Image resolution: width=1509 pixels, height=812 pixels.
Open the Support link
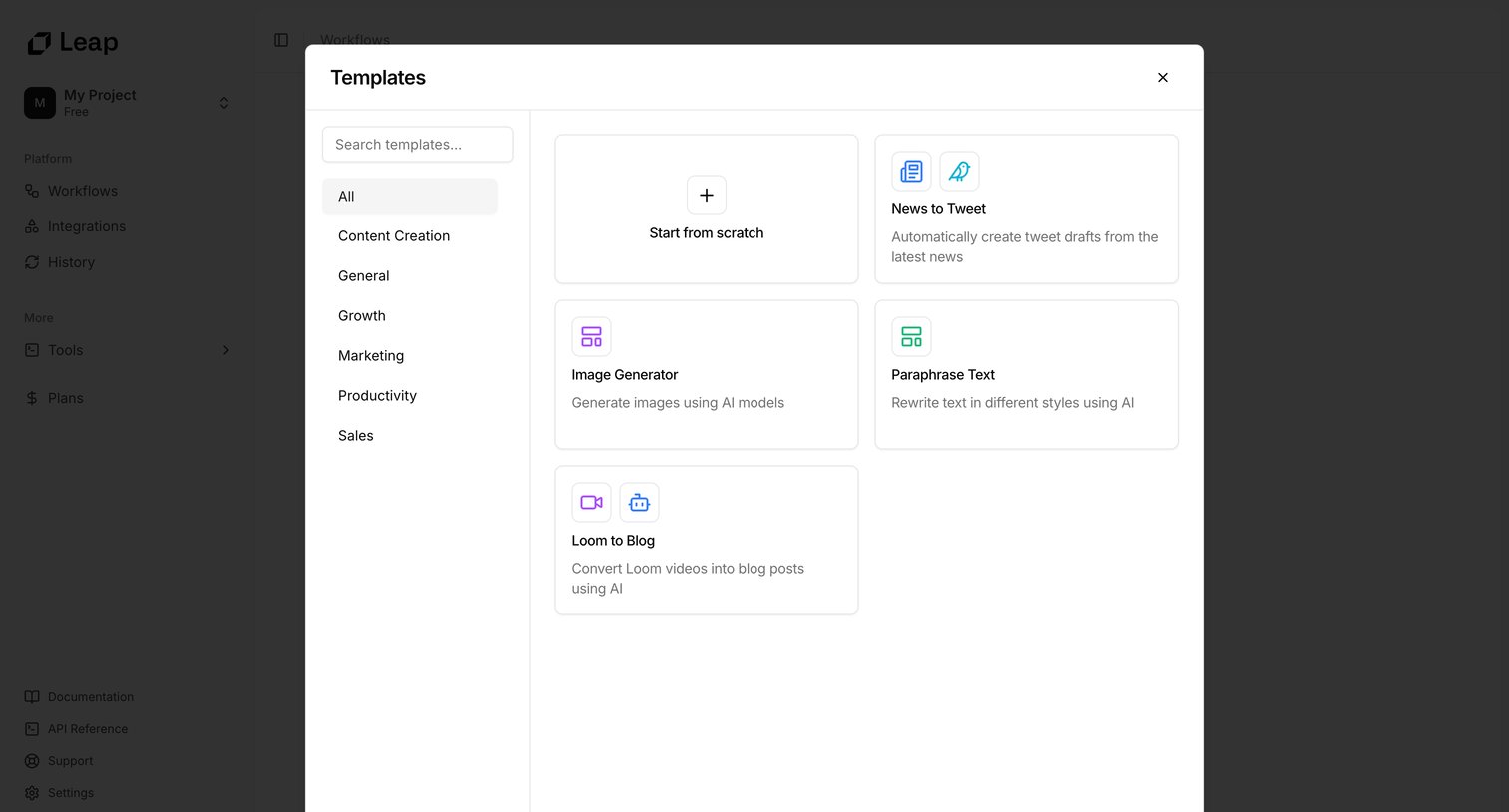click(71, 761)
